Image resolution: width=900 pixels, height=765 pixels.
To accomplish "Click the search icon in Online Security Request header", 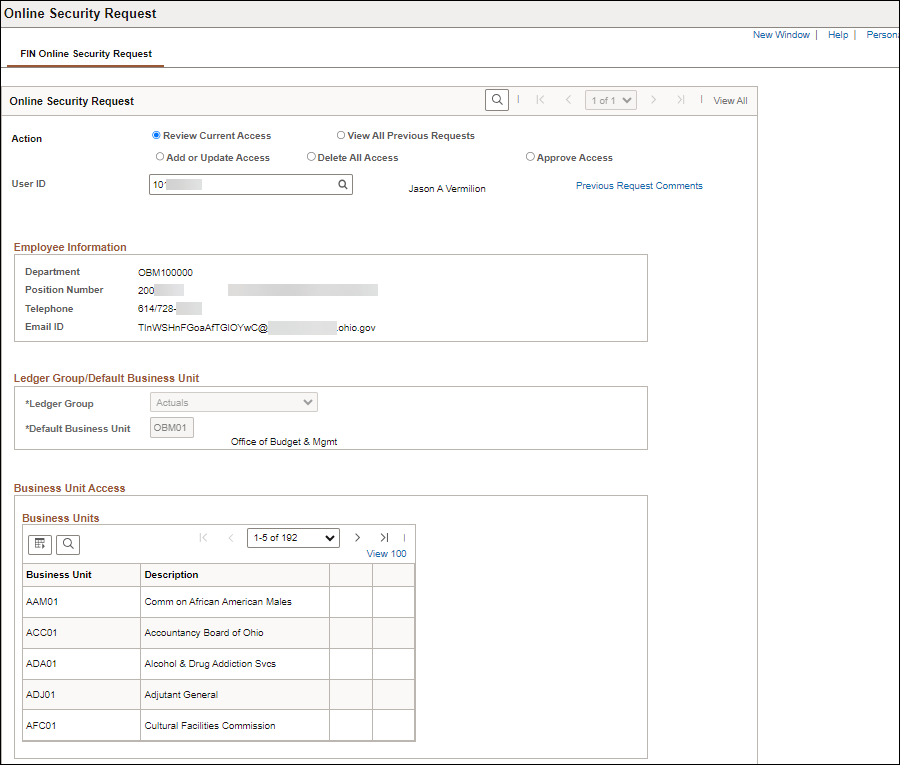I will pos(496,100).
